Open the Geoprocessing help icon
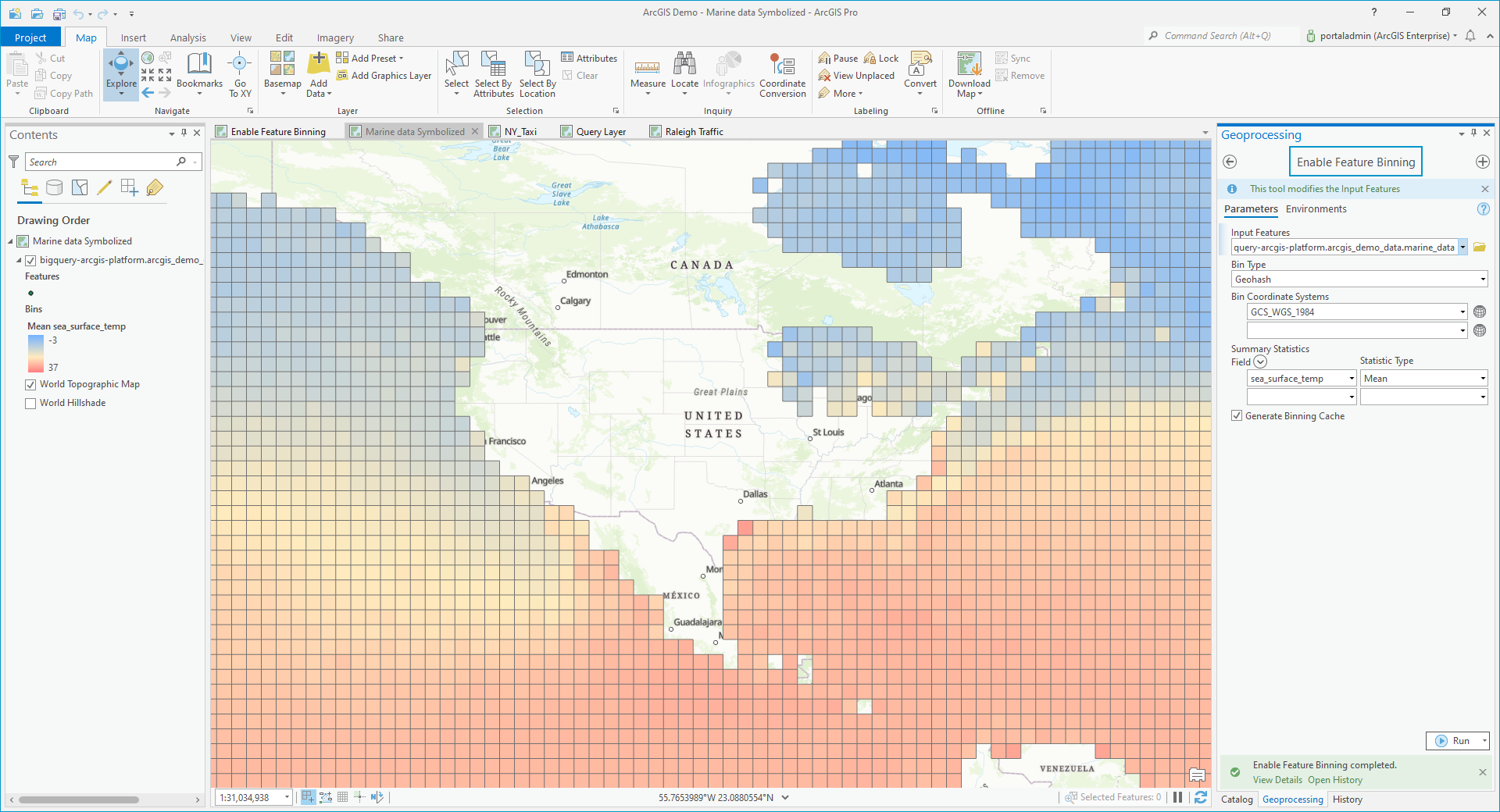This screenshot has height=812, width=1500. tap(1483, 209)
